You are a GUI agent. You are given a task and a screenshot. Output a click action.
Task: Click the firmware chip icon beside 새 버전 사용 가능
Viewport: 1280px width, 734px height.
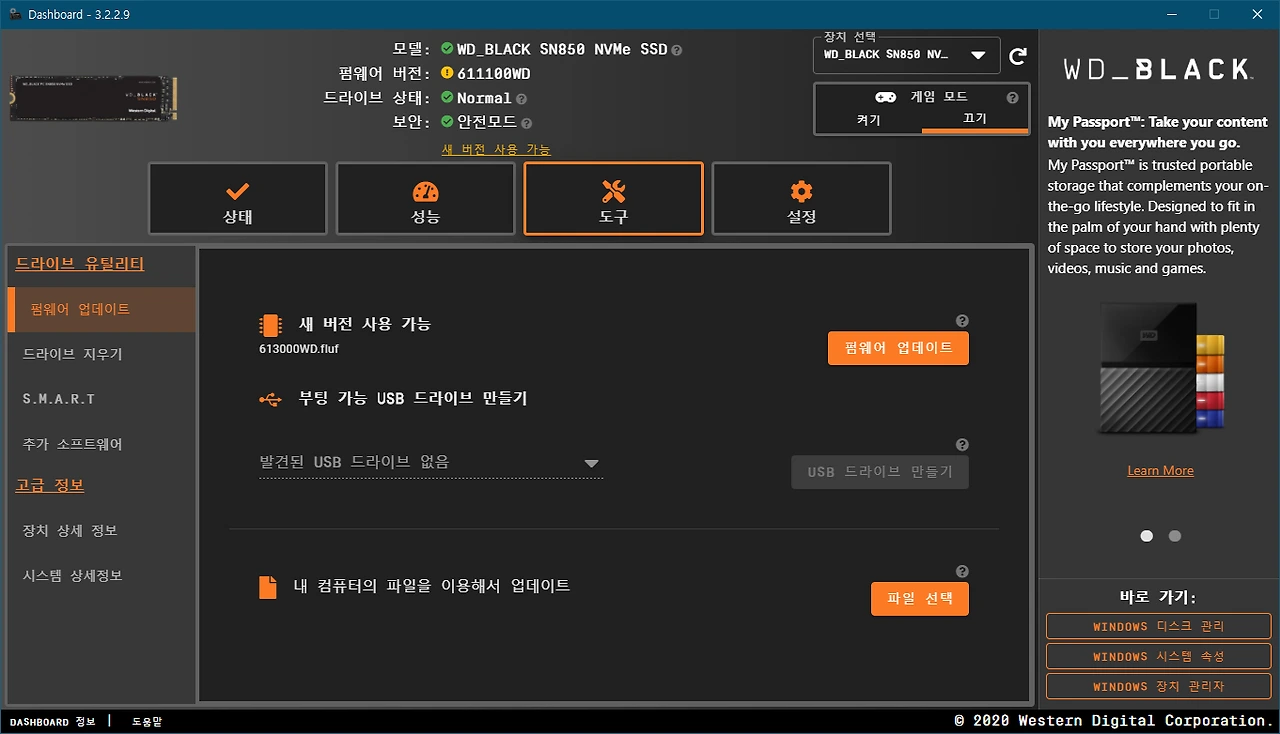[268, 324]
